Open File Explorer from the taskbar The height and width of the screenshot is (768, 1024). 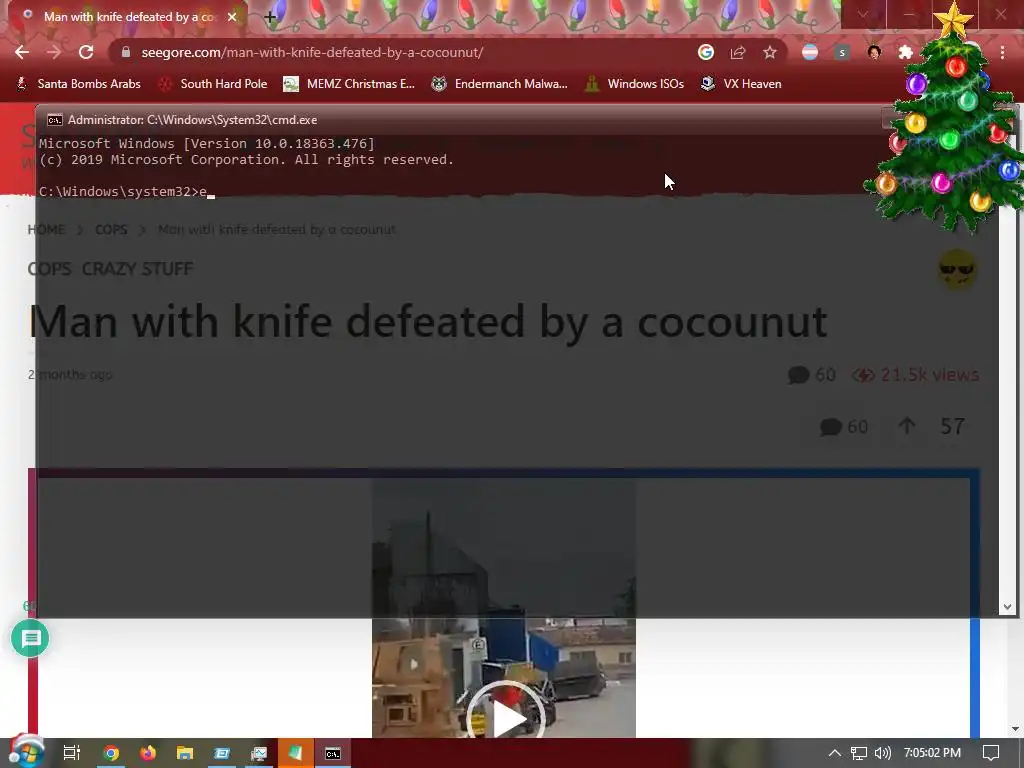[x=185, y=753]
